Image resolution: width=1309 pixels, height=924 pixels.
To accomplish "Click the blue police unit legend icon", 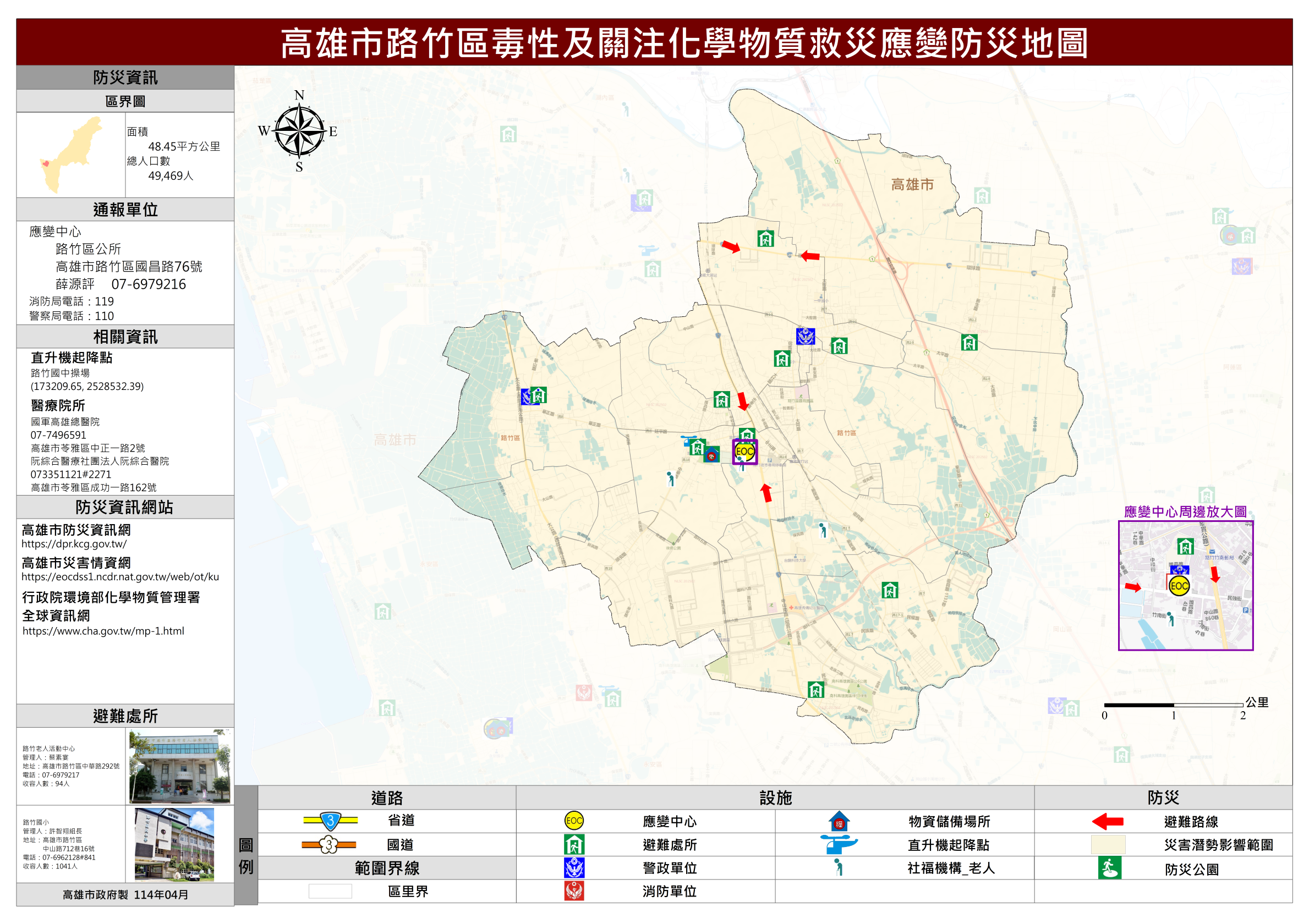I will point(573,867).
